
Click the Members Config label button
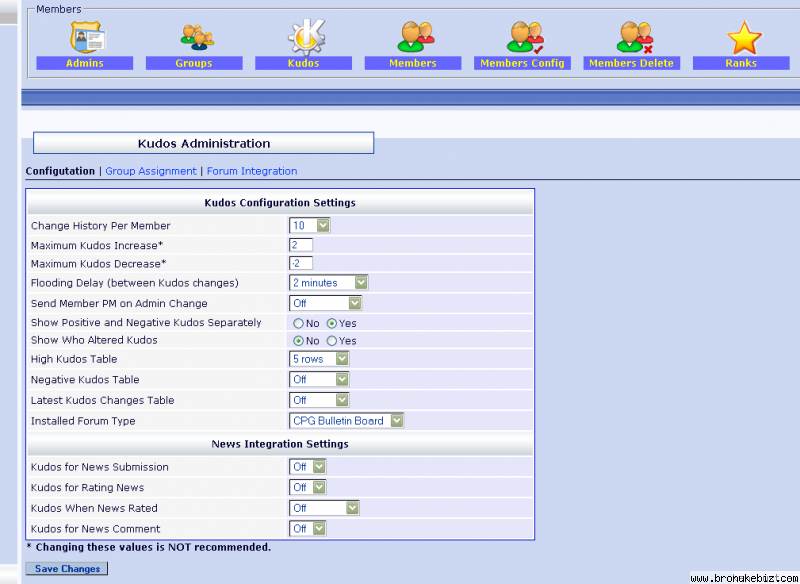pos(522,63)
